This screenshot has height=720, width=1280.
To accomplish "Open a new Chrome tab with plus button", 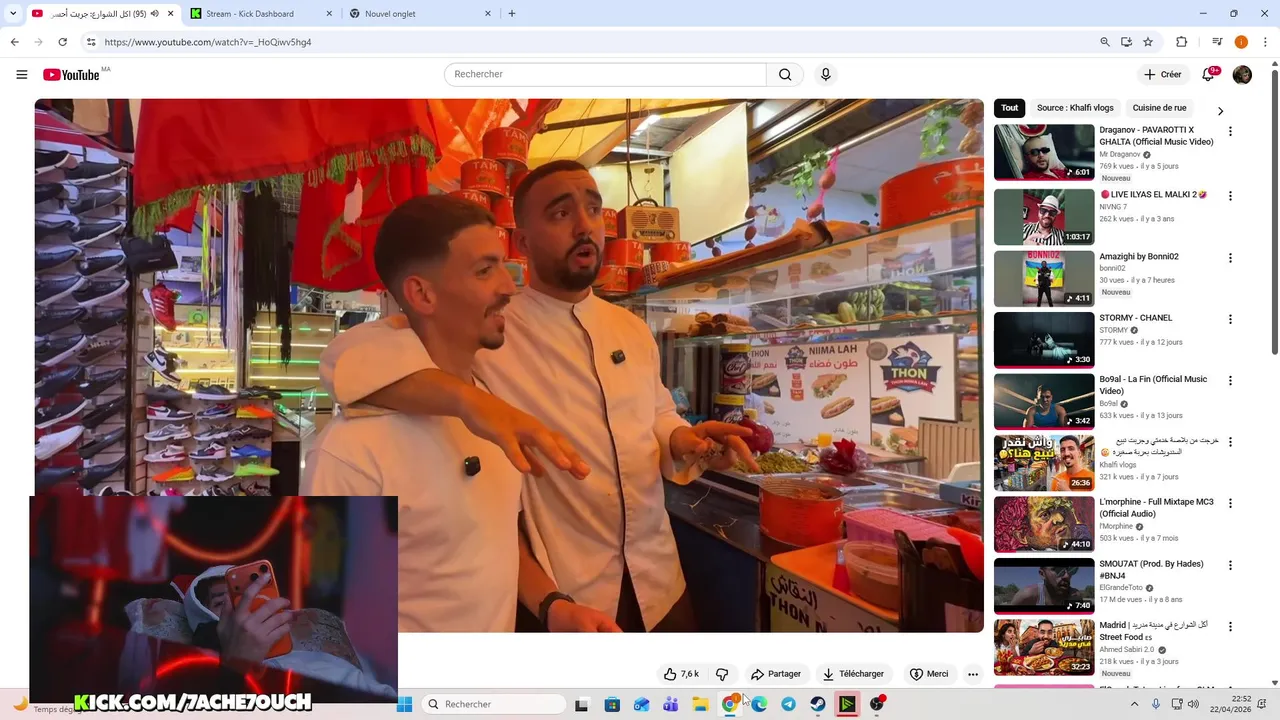I will coord(512,14).
